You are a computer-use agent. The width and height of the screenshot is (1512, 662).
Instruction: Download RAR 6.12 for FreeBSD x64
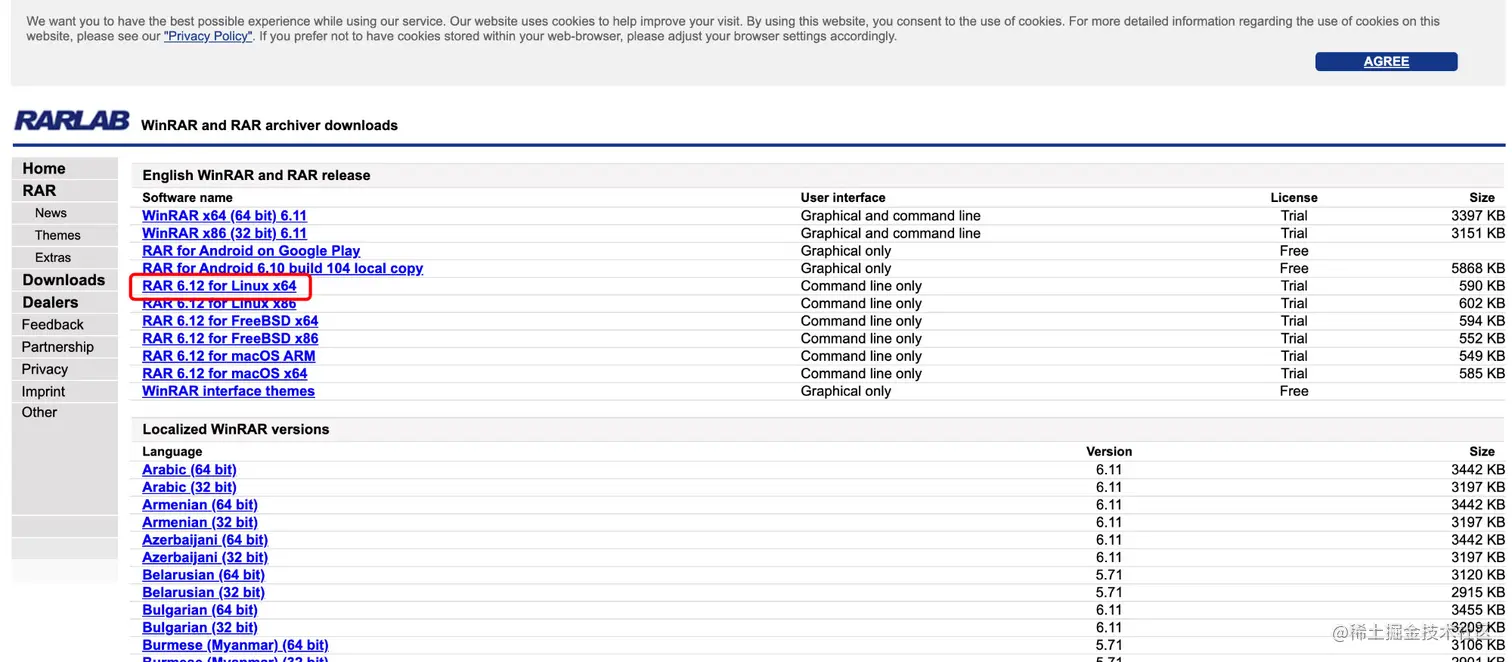[x=230, y=321]
